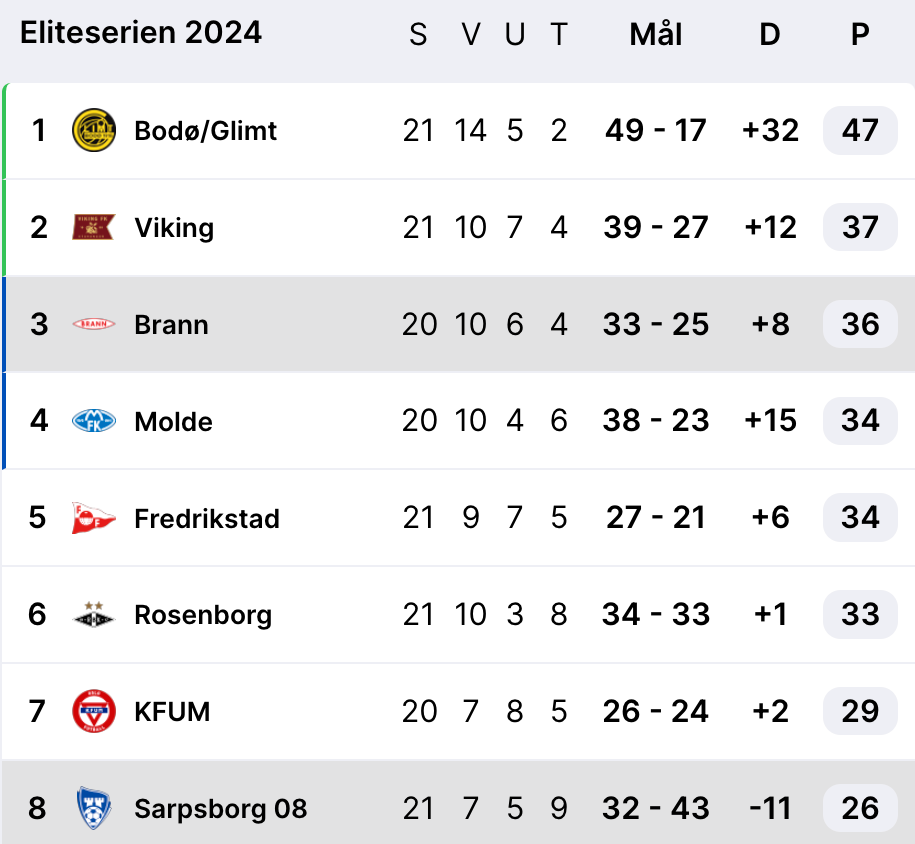Screen dimensions: 915x844
Task: Click the D goal difference column header
Action: pos(769,35)
